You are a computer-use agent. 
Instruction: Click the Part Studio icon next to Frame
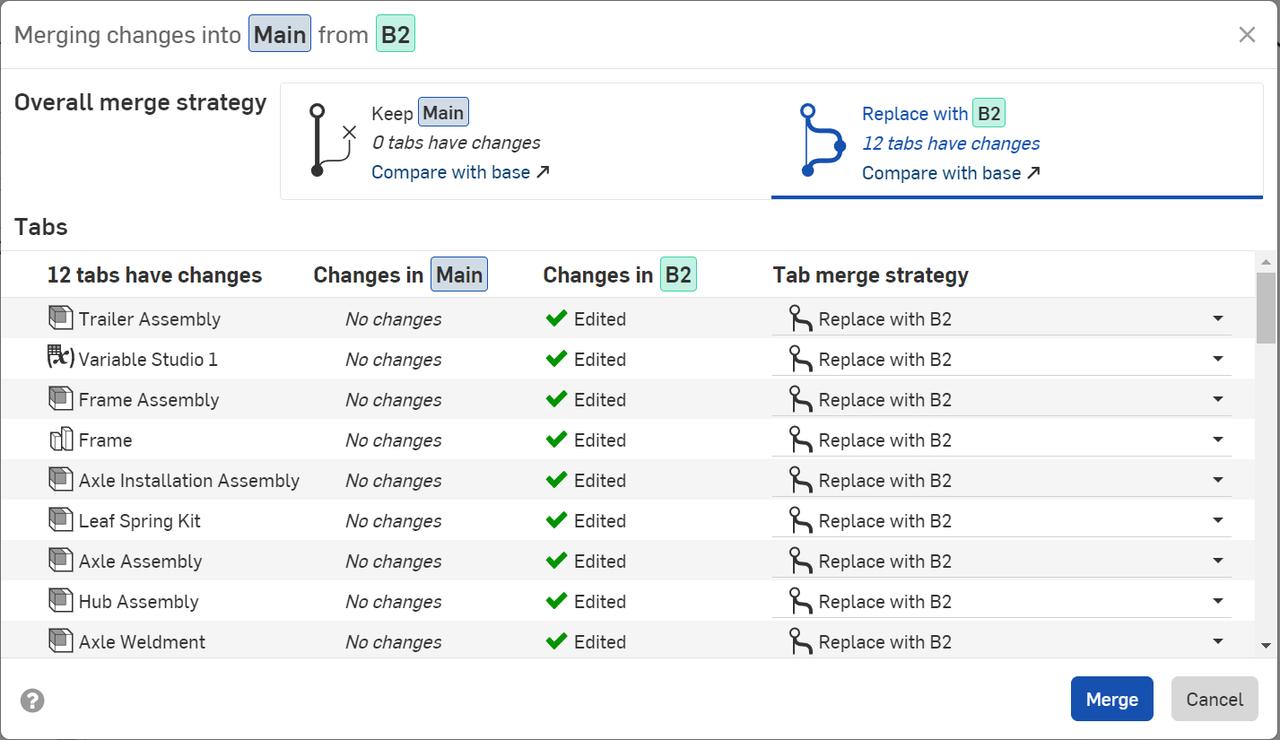[x=60, y=439]
